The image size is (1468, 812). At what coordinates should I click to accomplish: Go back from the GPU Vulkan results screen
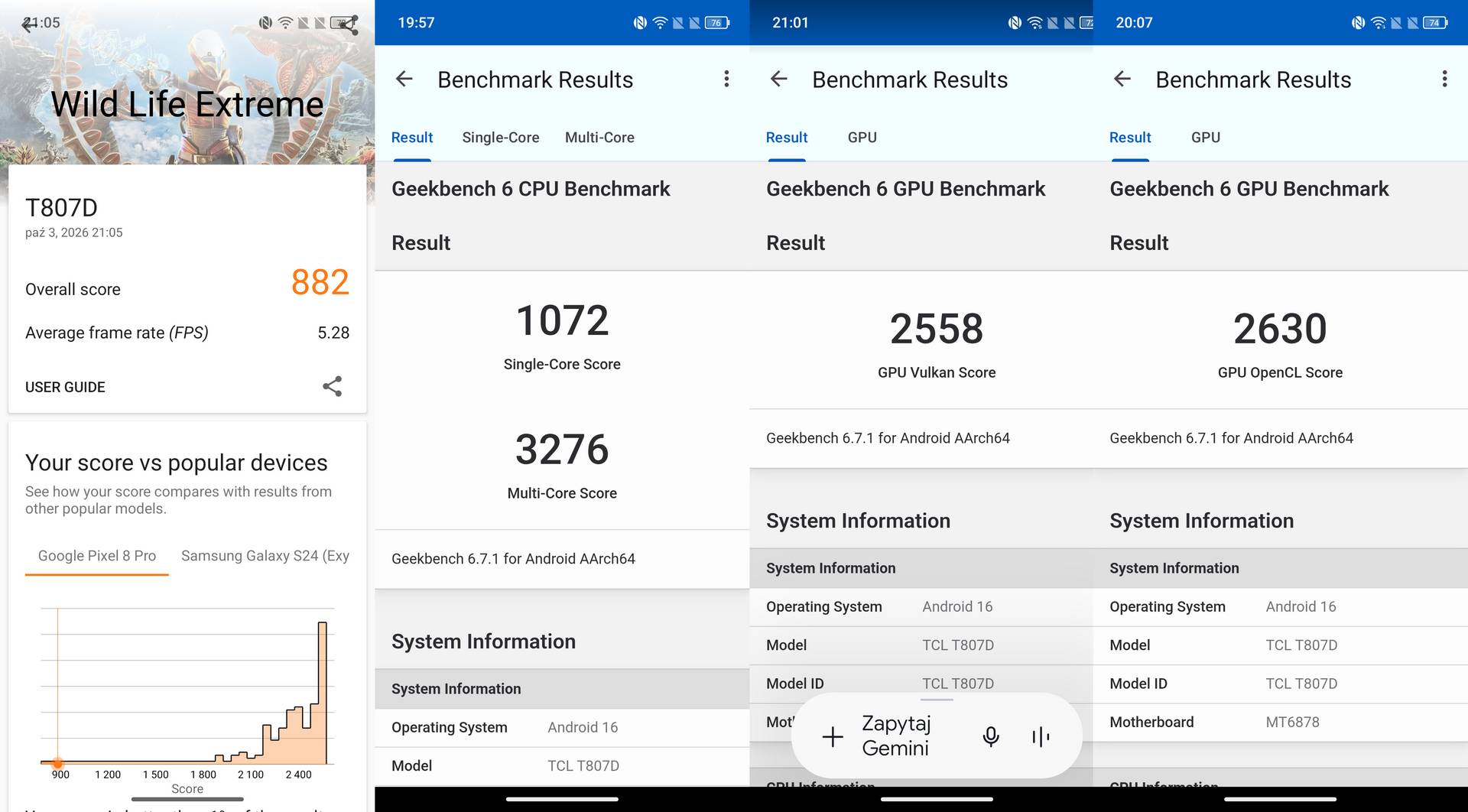778,79
